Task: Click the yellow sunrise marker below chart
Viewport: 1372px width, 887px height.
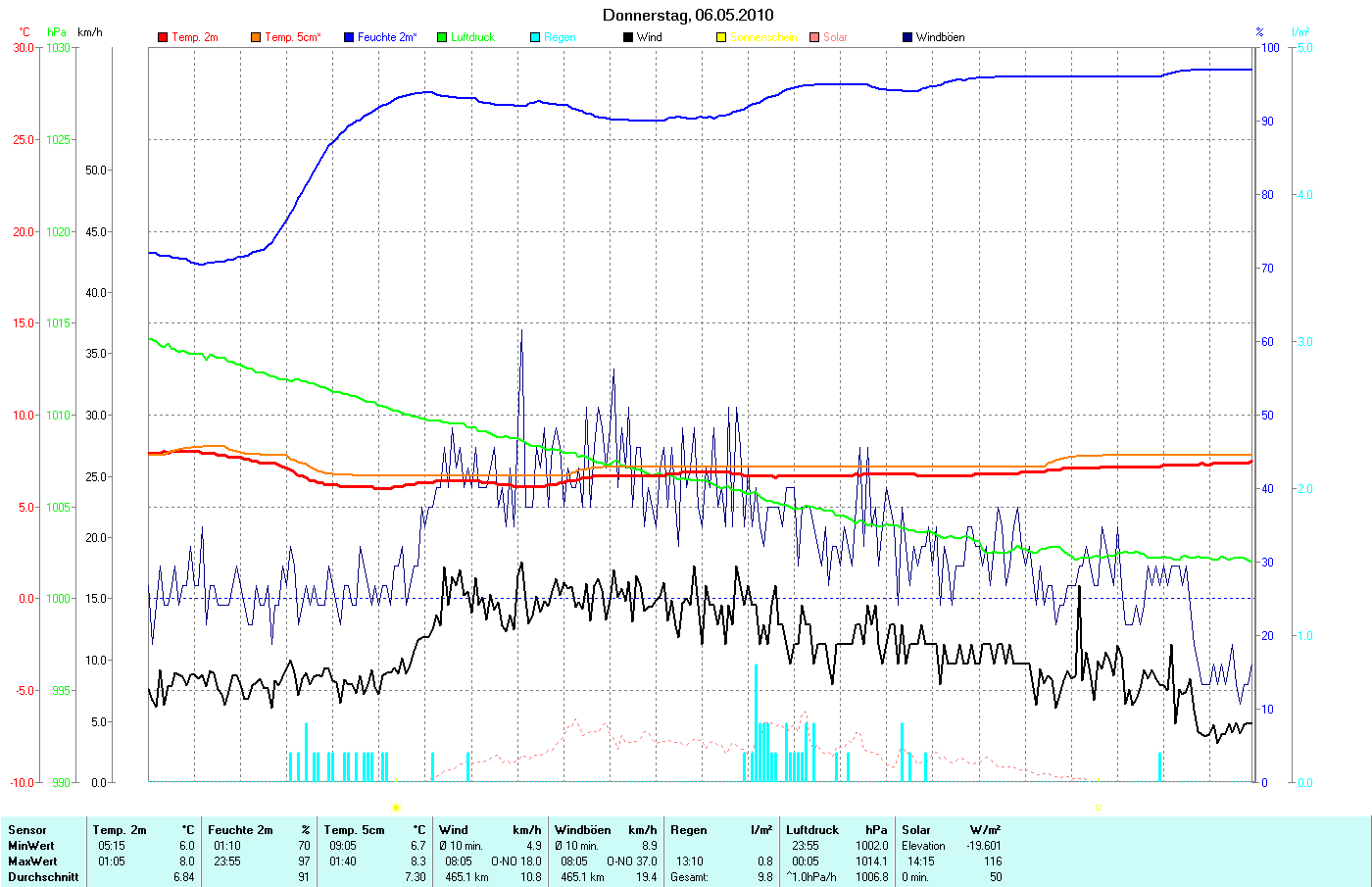Action: 396,808
